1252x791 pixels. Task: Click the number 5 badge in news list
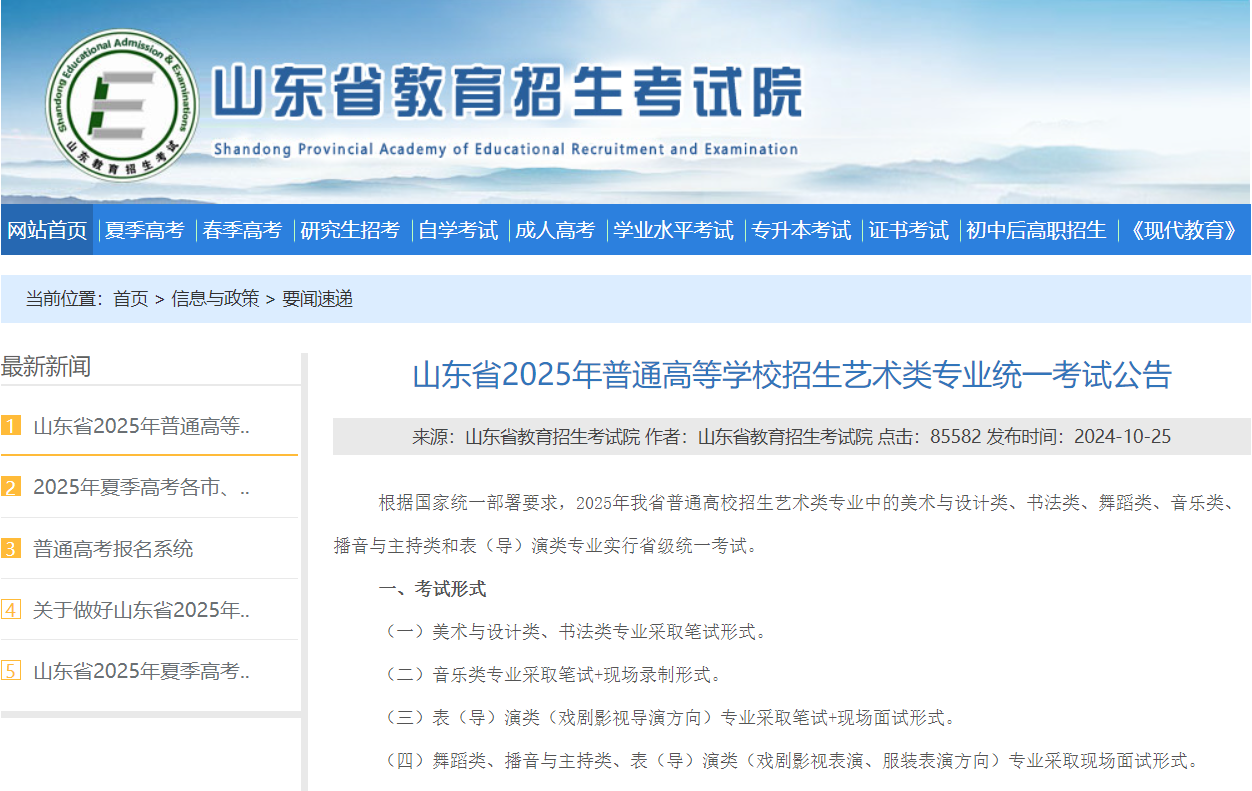click(11, 671)
